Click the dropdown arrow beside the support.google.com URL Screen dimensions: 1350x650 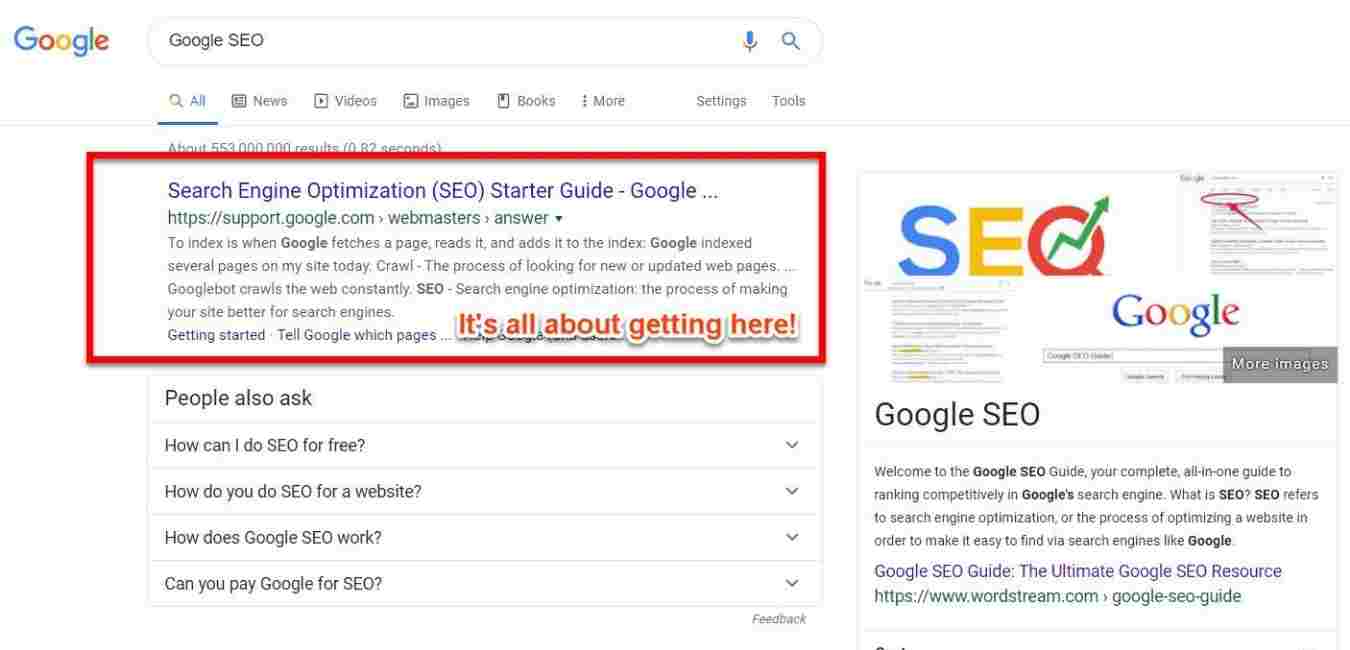coord(559,218)
